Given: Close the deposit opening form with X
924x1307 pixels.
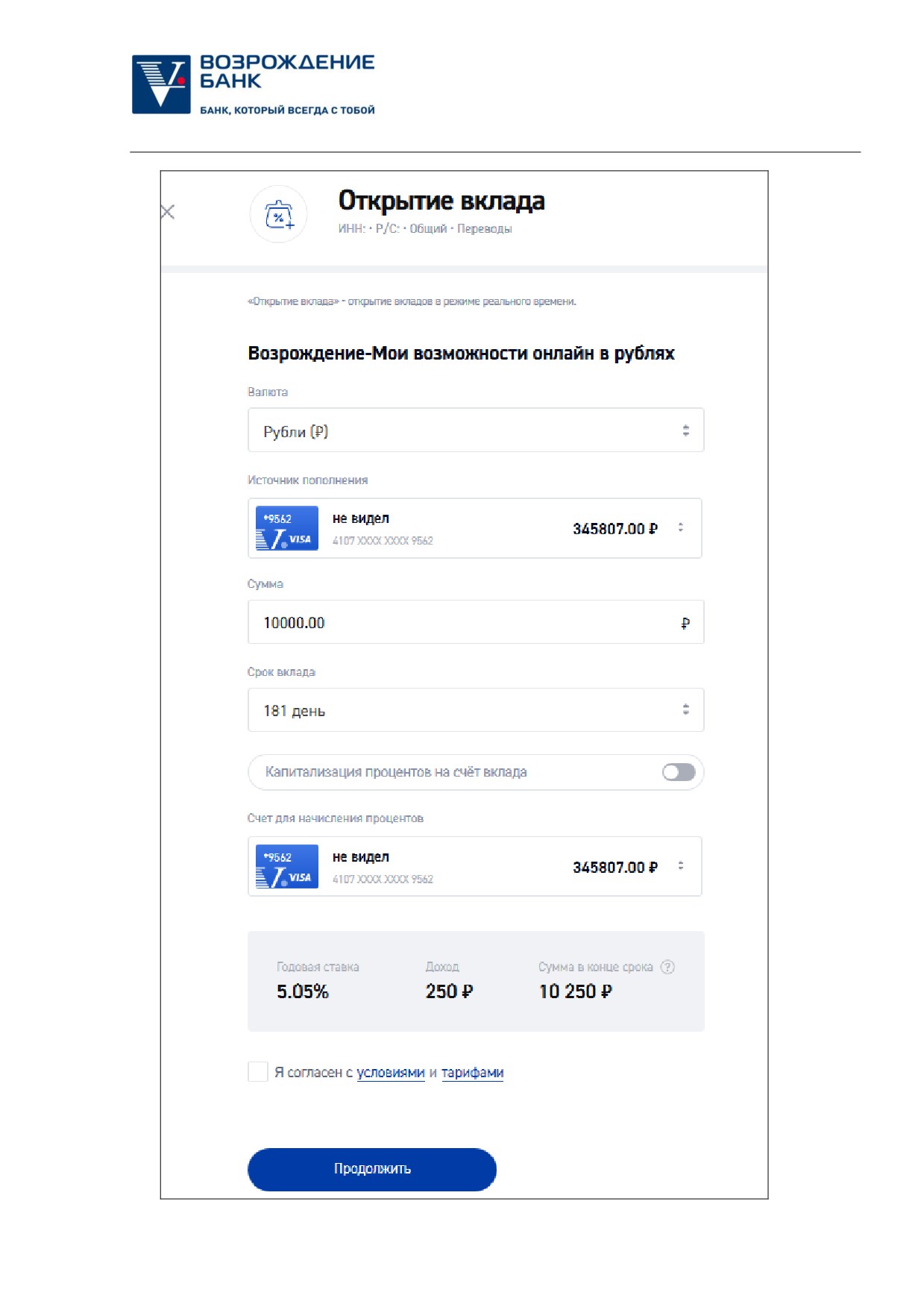Looking at the screenshot, I should (168, 212).
